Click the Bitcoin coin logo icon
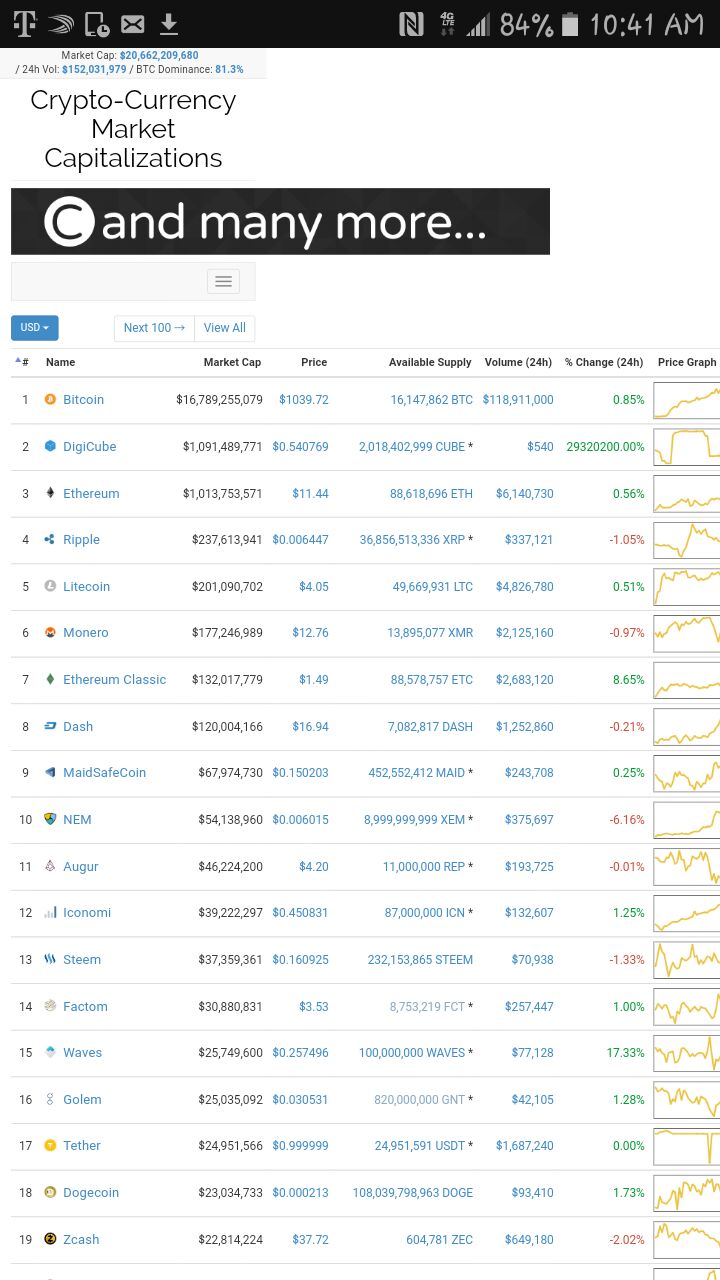720x1280 pixels. (50, 399)
